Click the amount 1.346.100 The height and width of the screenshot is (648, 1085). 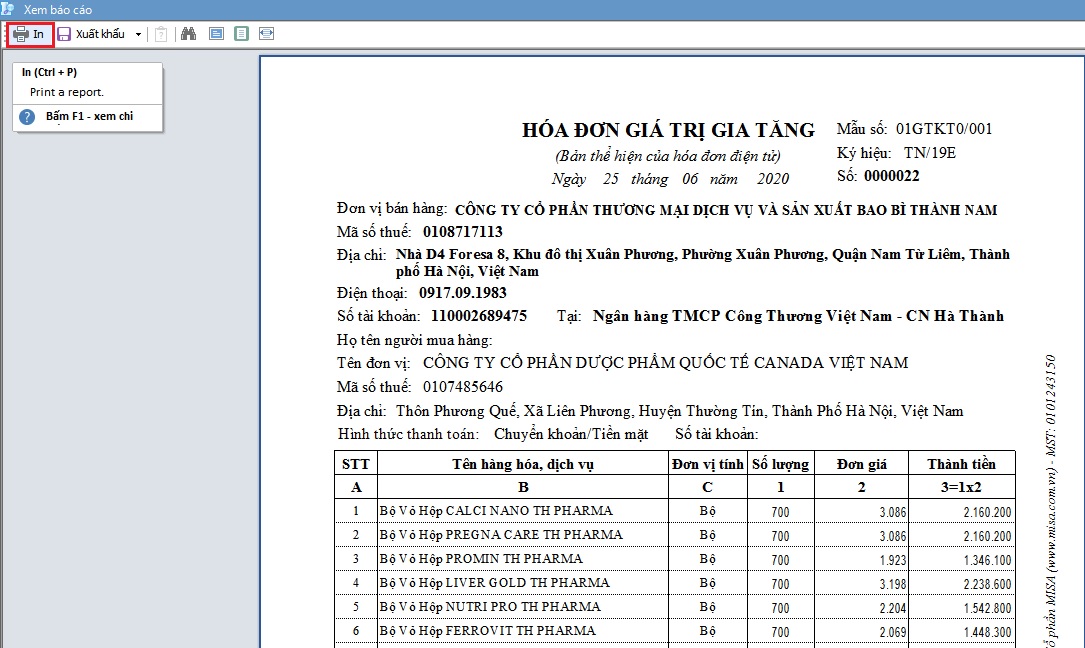pyautogui.click(x=987, y=560)
